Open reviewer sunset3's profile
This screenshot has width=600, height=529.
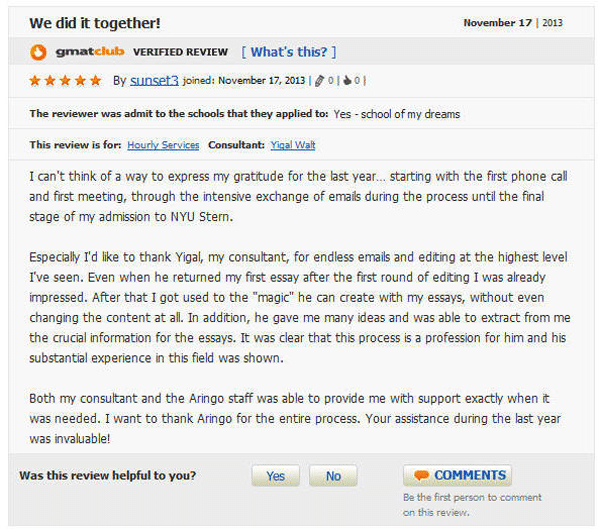pyautogui.click(x=154, y=80)
